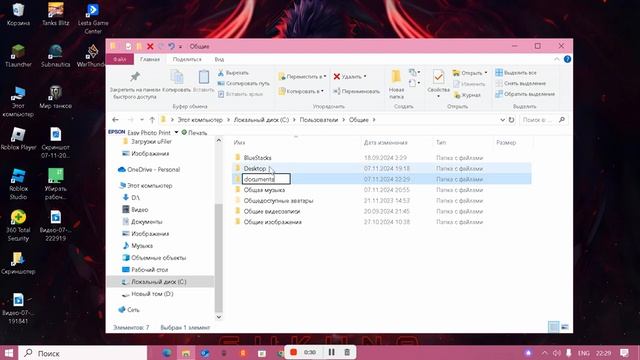
Task: Click scroll down arrow of navigation pane
Action: pos(219,317)
